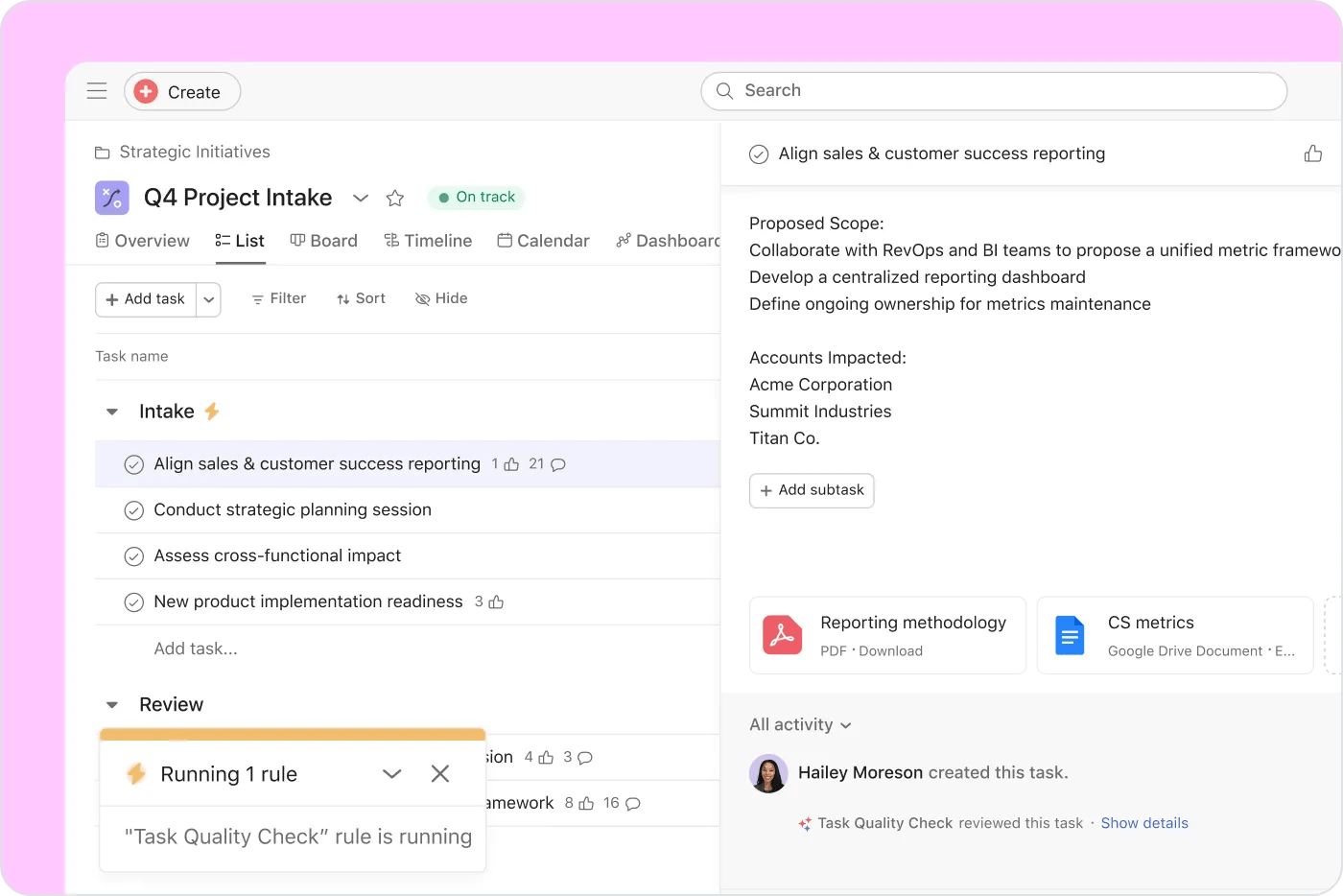The image size is (1343, 896).
Task: Open the hamburger sidebar menu
Action: coord(97,91)
